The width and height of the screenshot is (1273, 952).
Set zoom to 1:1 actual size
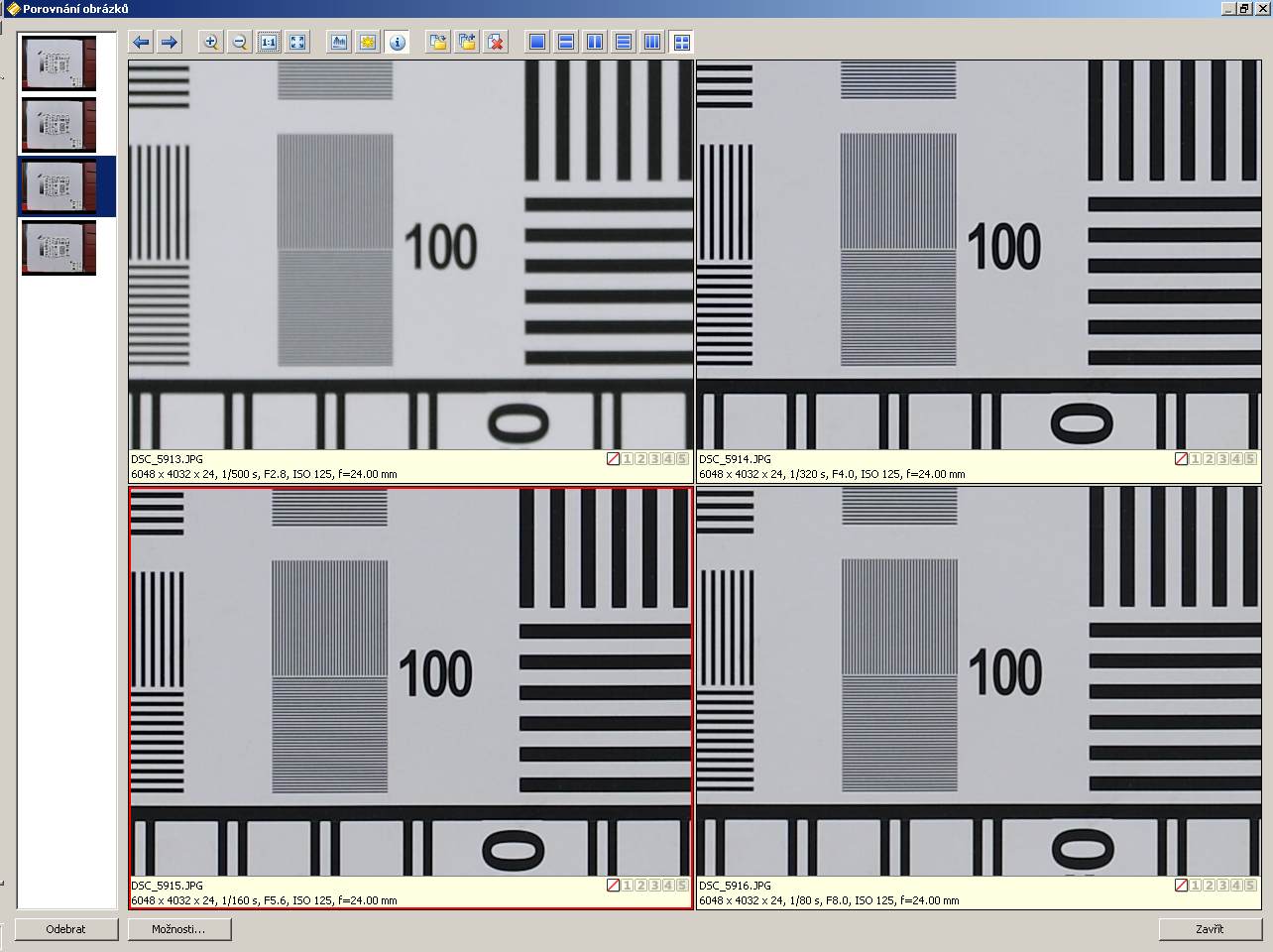click(269, 42)
